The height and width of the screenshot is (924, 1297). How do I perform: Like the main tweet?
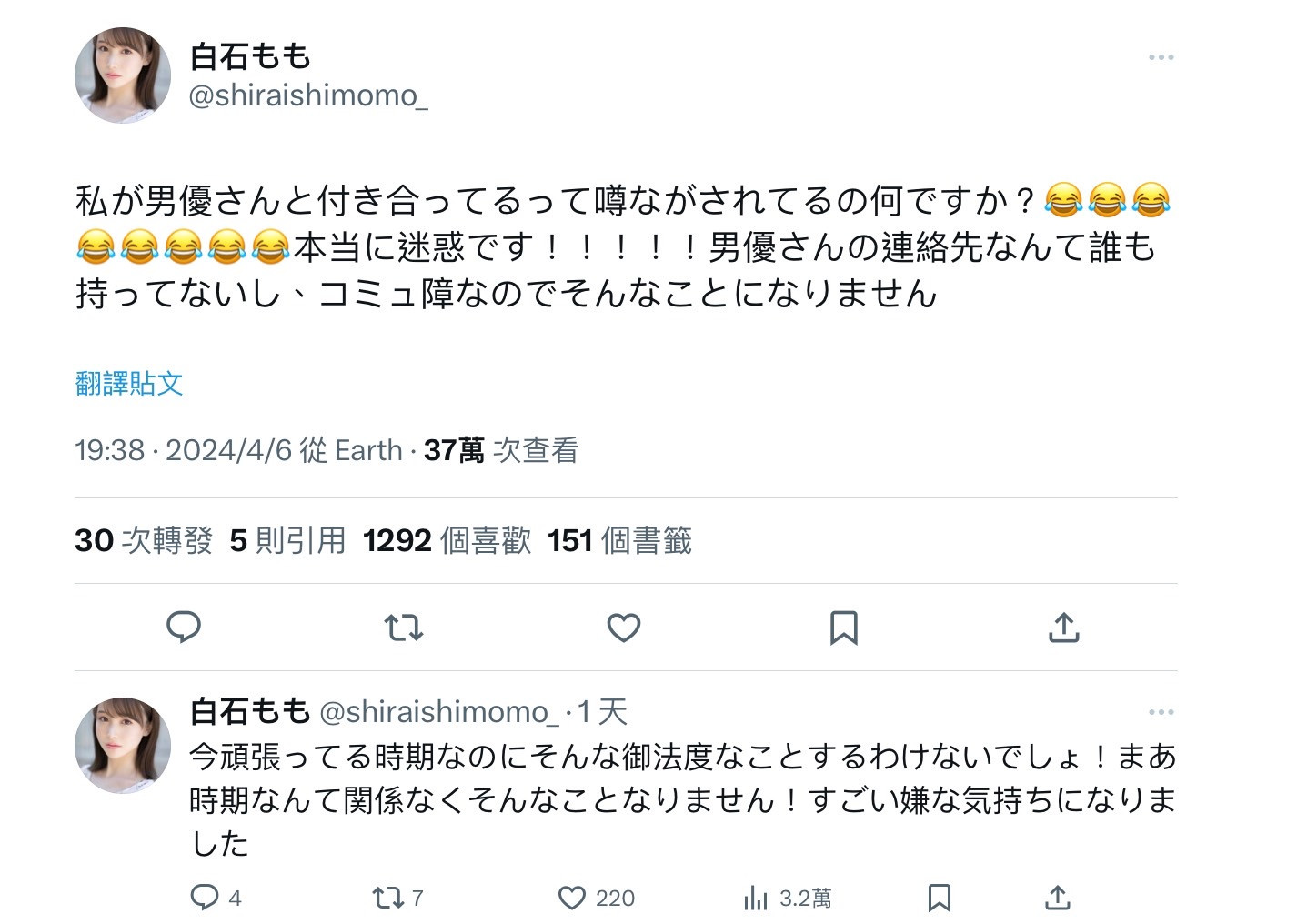point(624,628)
